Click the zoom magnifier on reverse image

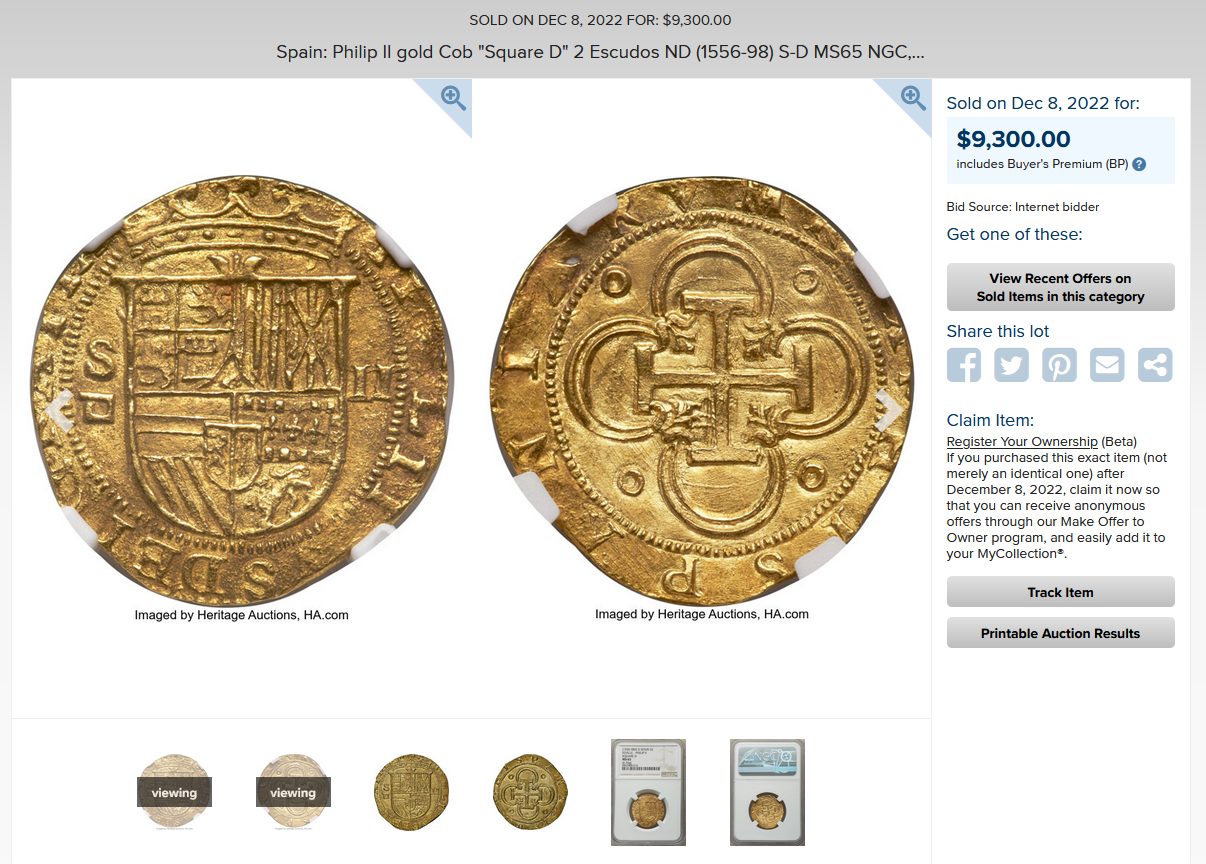coord(913,97)
